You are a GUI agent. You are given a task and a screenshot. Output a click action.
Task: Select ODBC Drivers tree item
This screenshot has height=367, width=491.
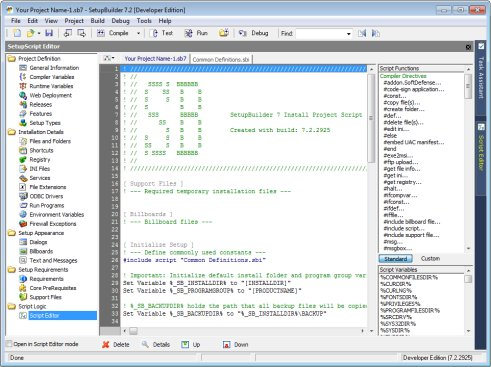pos(46,196)
